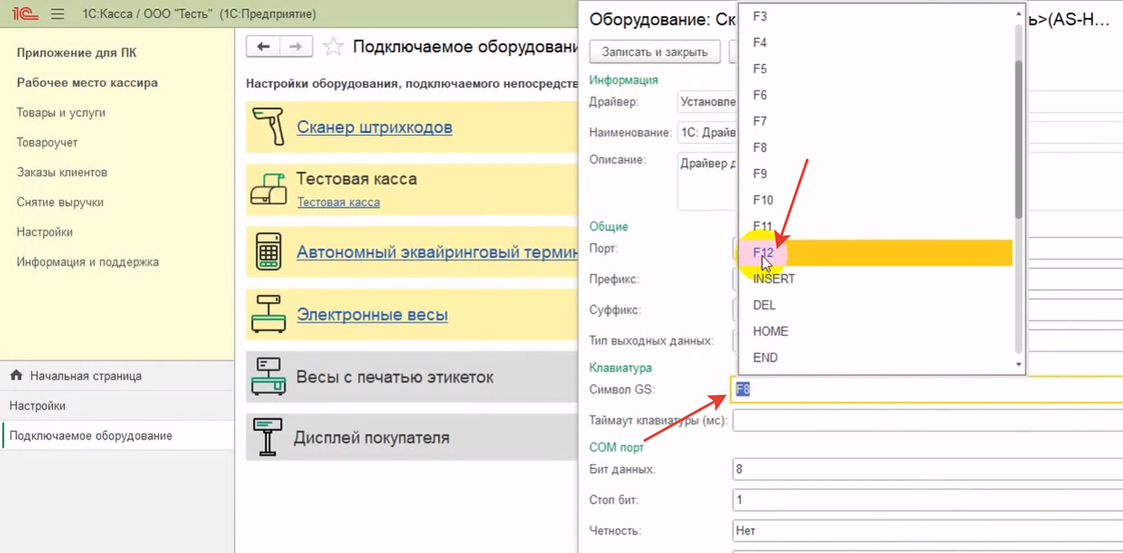Choose F10 in the dropdown list

click(x=877, y=200)
